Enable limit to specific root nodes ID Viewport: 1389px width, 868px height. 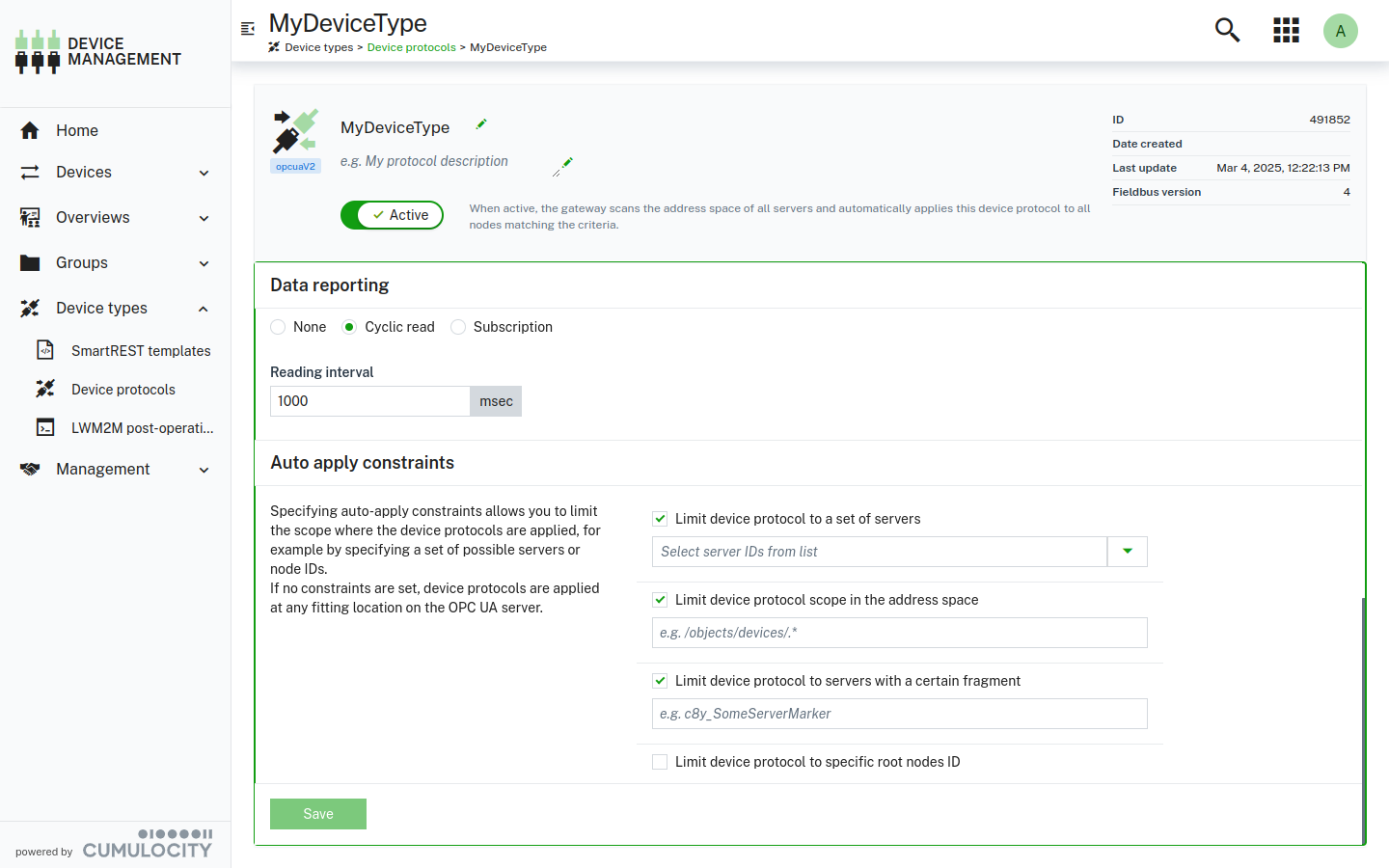[x=660, y=762]
